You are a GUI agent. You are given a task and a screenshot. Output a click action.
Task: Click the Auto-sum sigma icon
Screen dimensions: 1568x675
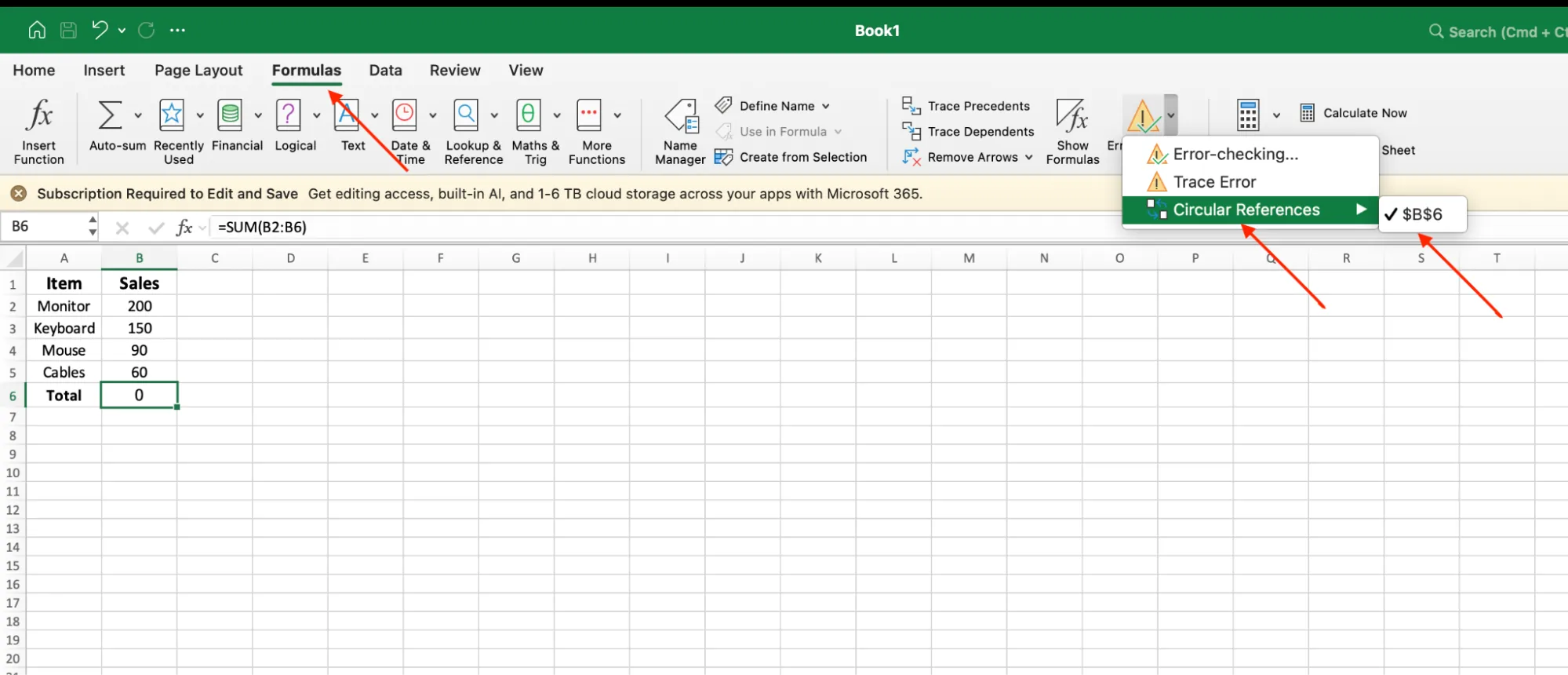point(110,115)
